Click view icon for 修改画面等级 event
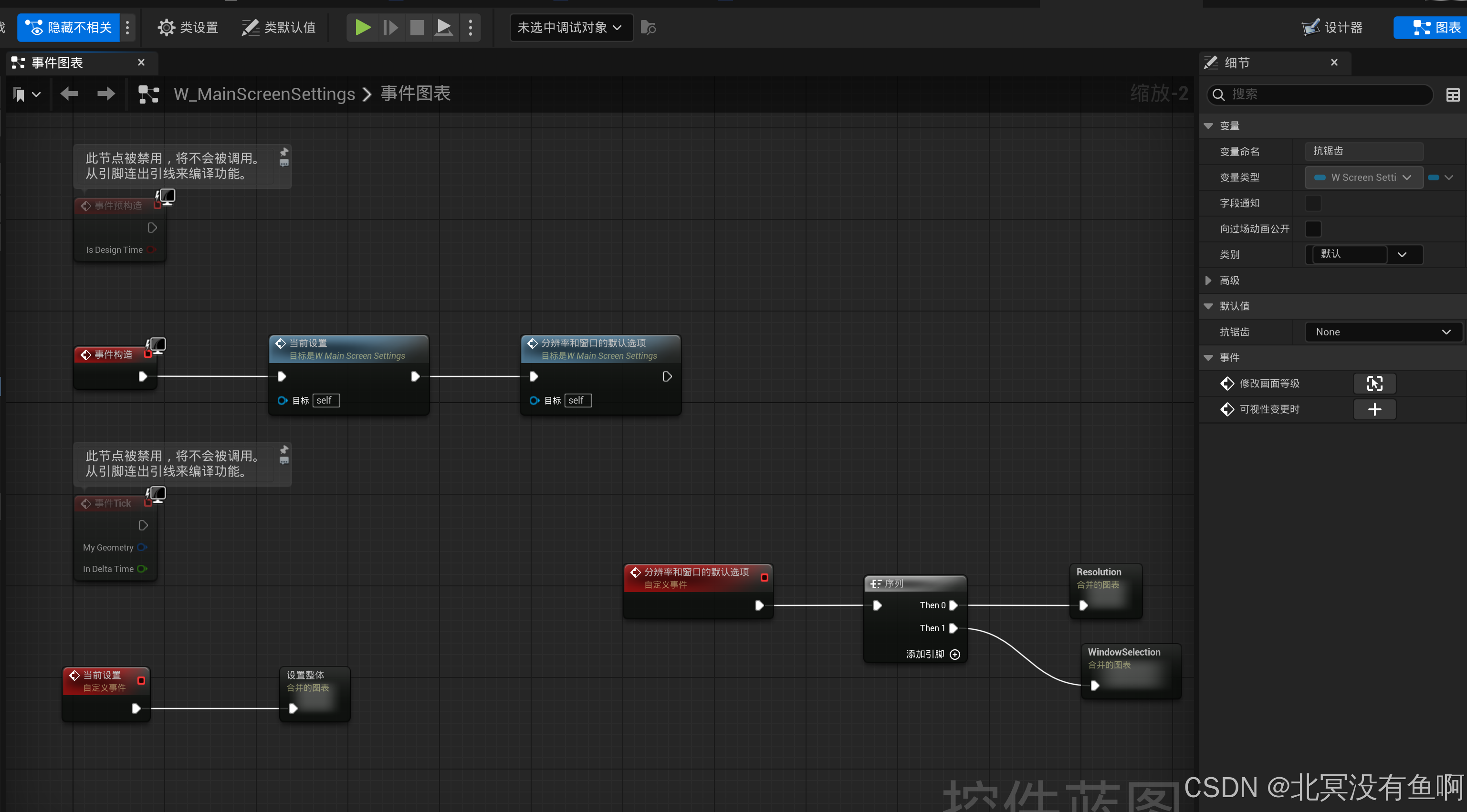 [x=1374, y=383]
